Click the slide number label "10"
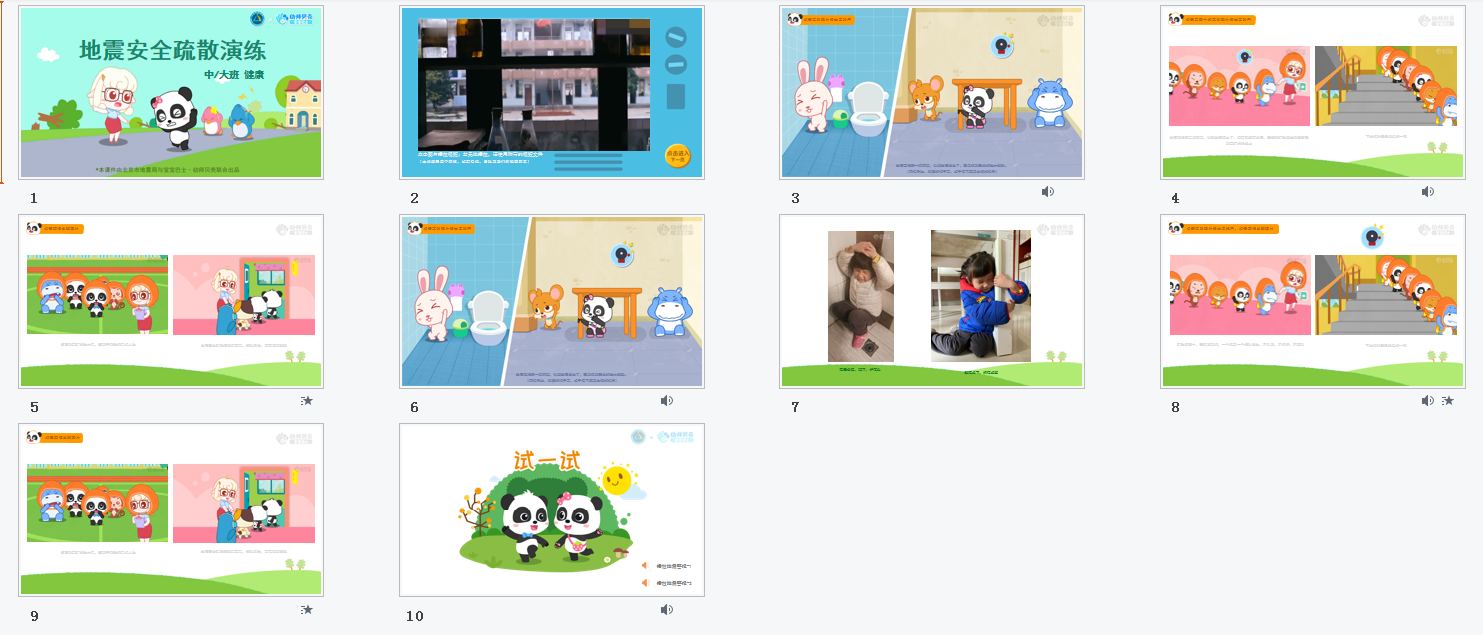 click(415, 616)
